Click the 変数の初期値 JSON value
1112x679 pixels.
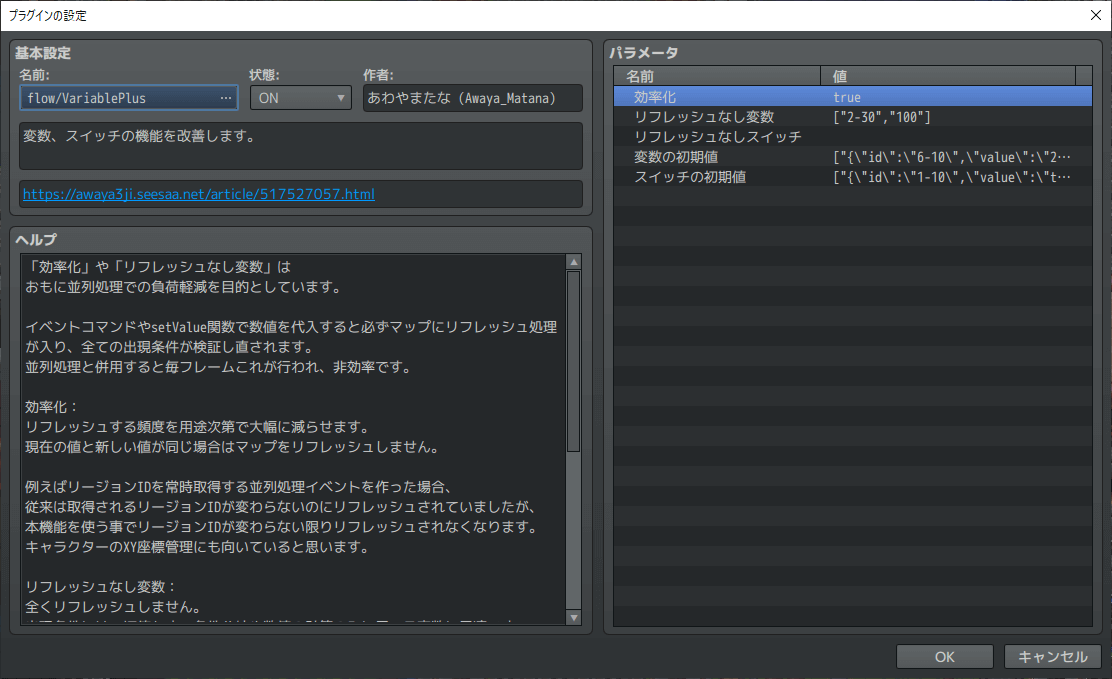pos(952,157)
